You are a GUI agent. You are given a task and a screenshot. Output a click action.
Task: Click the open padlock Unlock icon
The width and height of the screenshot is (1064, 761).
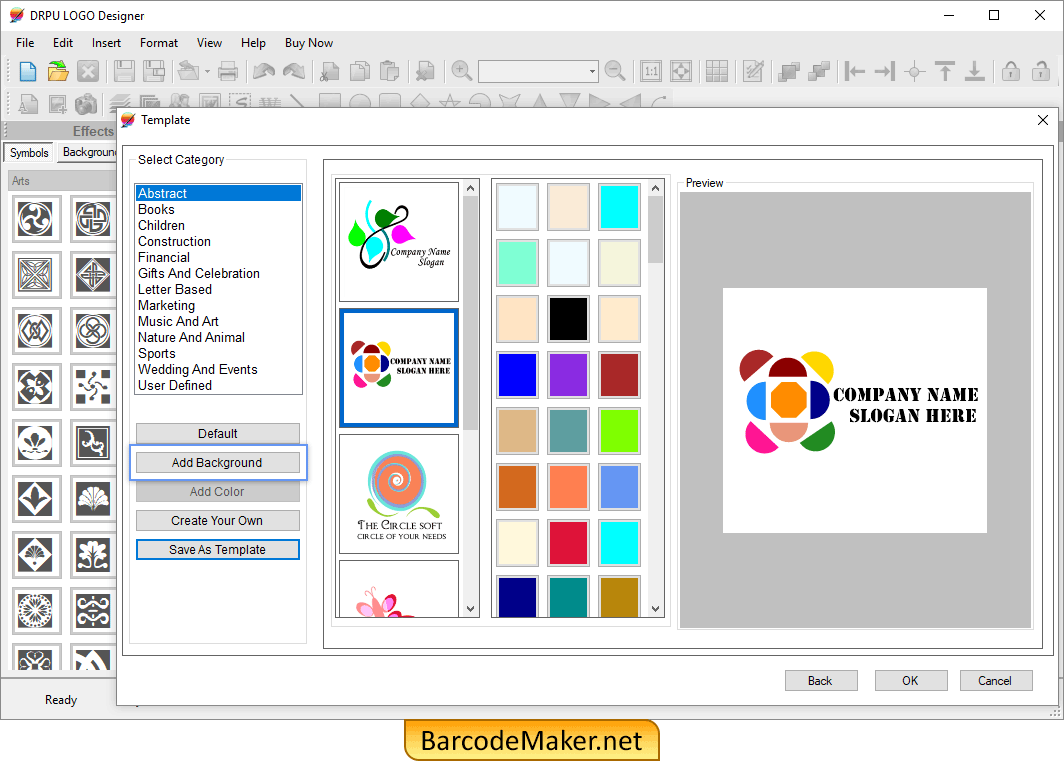coord(1040,71)
